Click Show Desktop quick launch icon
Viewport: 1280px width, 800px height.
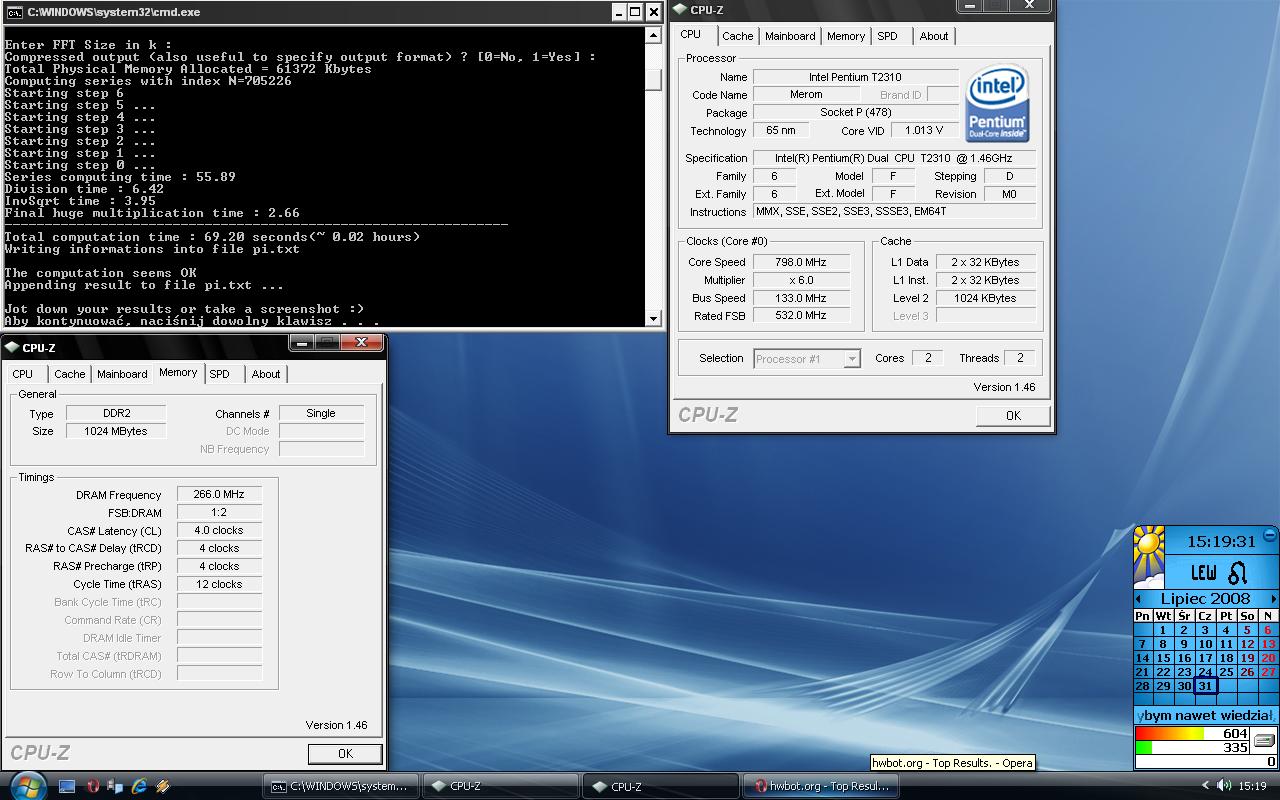pos(67,786)
